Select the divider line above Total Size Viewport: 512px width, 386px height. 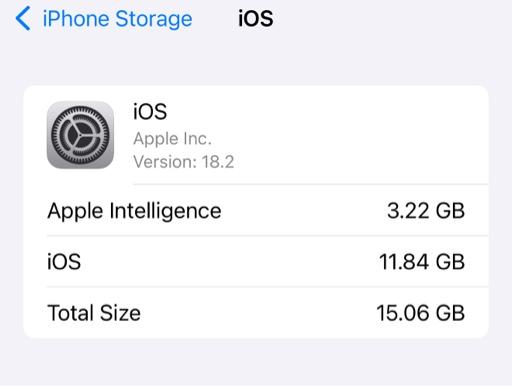(x=267, y=287)
